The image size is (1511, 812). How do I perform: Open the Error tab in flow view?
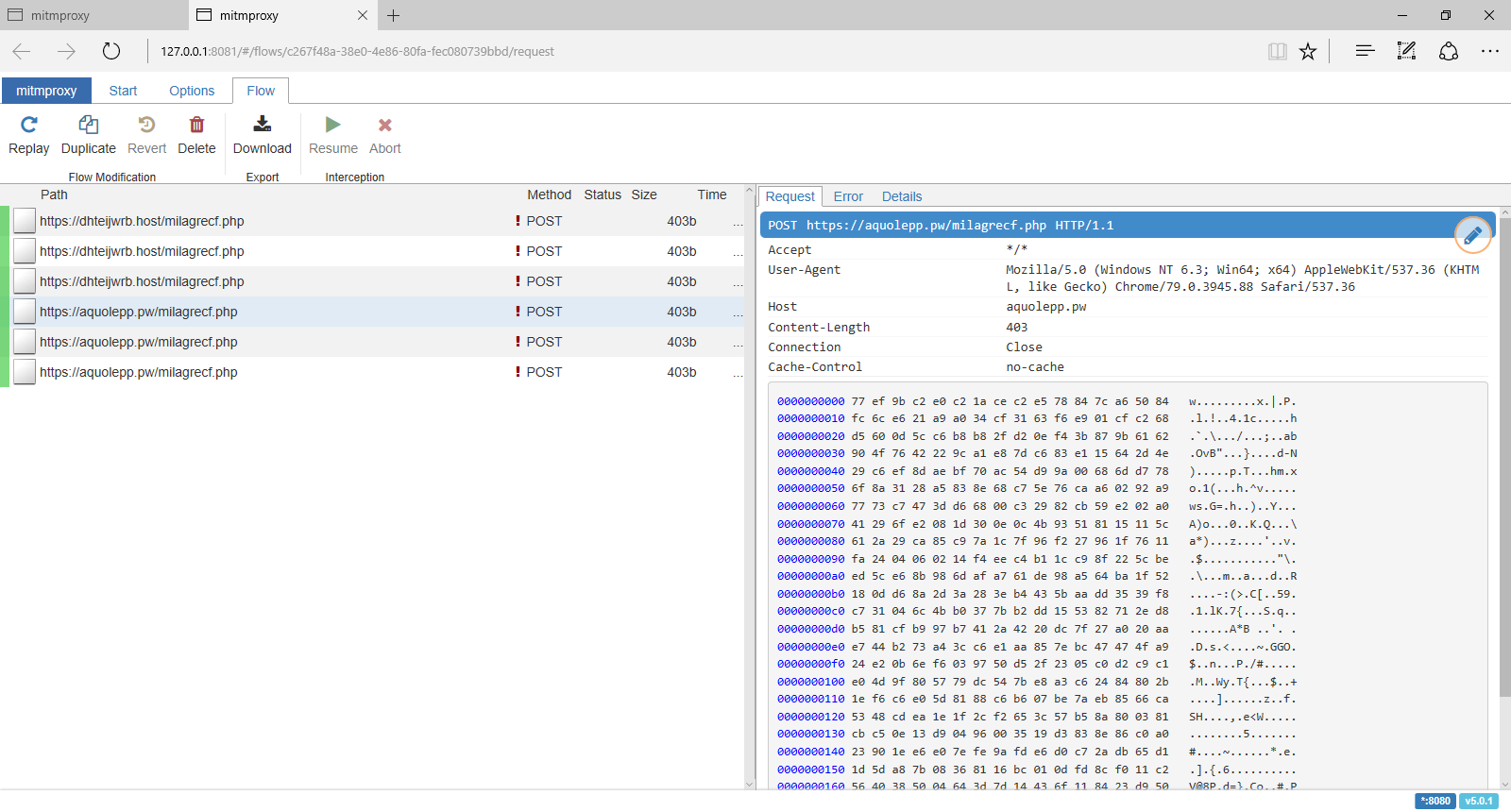(848, 196)
